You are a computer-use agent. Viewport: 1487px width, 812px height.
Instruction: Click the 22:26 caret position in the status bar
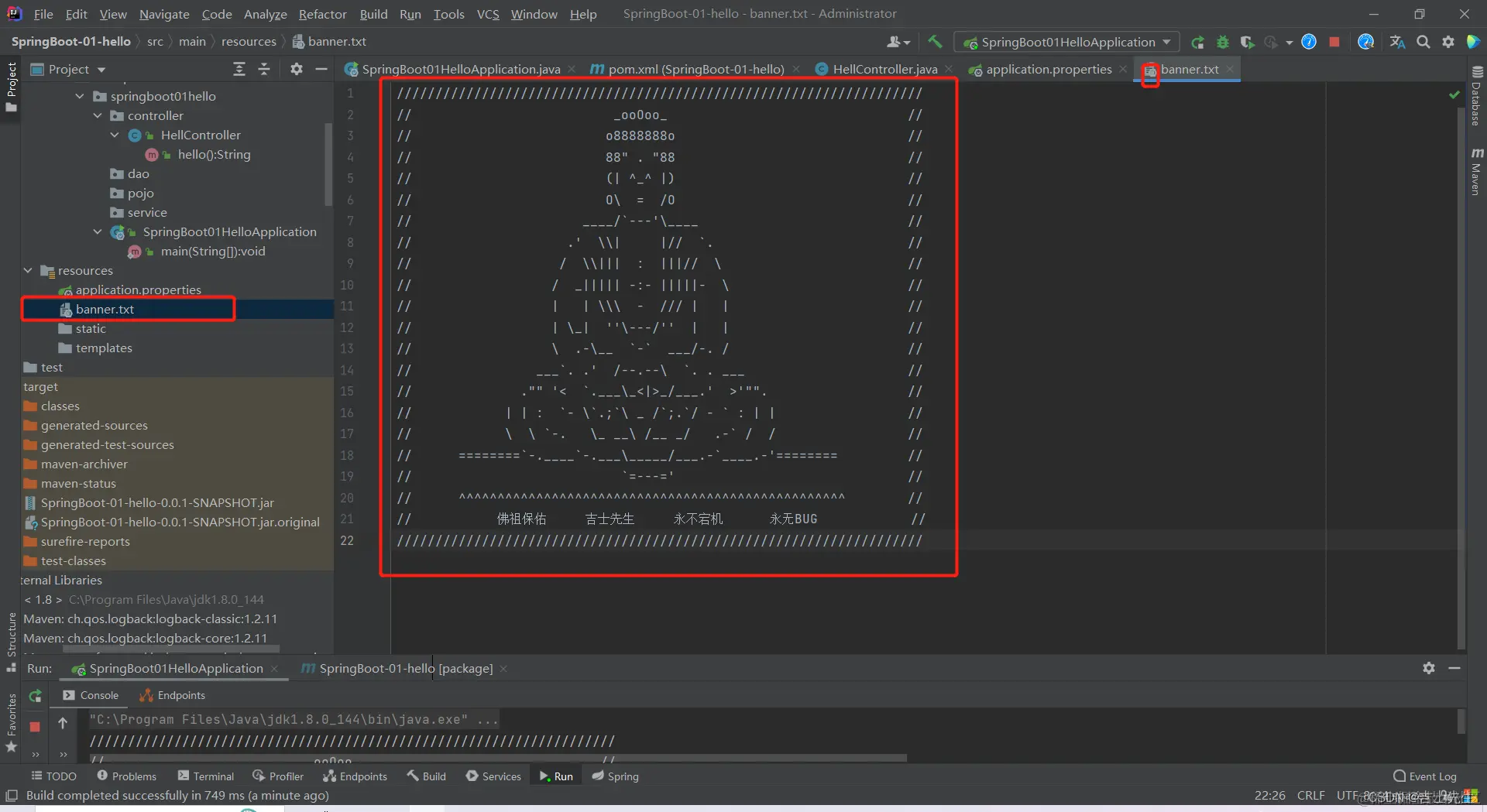point(1270,796)
